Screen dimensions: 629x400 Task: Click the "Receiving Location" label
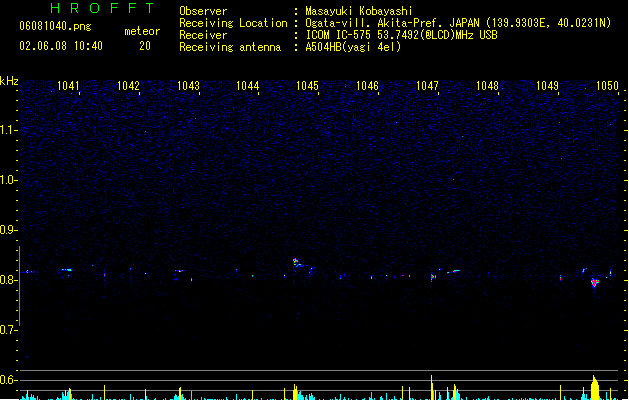click(x=233, y=23)
